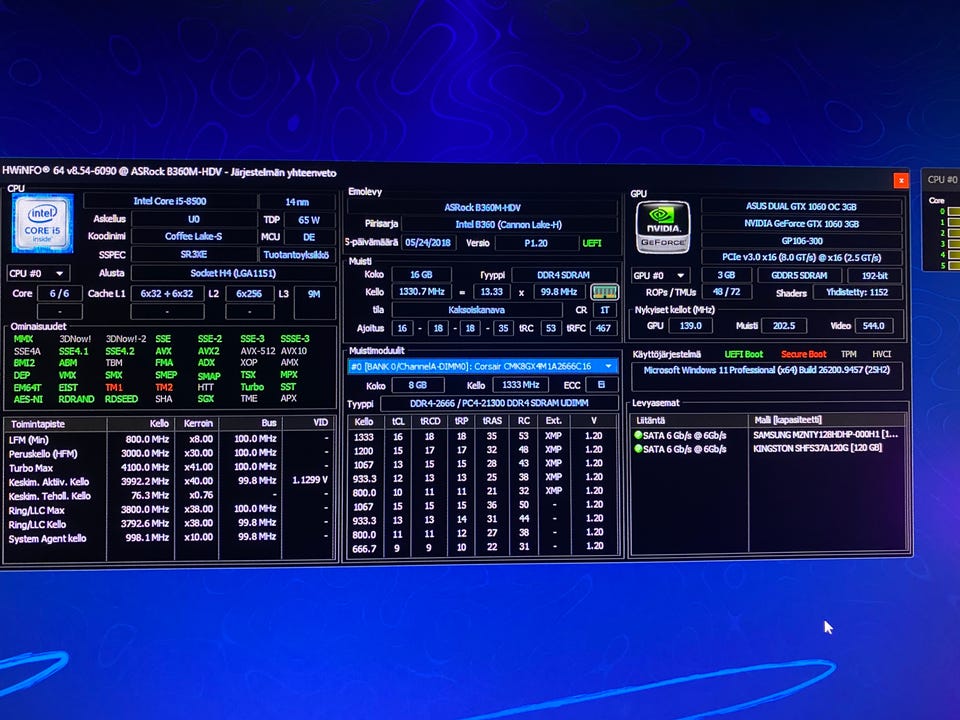Click the DDR4-2666 / PC4-21300 module type field
The height and width of the screenshot is (720, 960).
pos(499,403)
